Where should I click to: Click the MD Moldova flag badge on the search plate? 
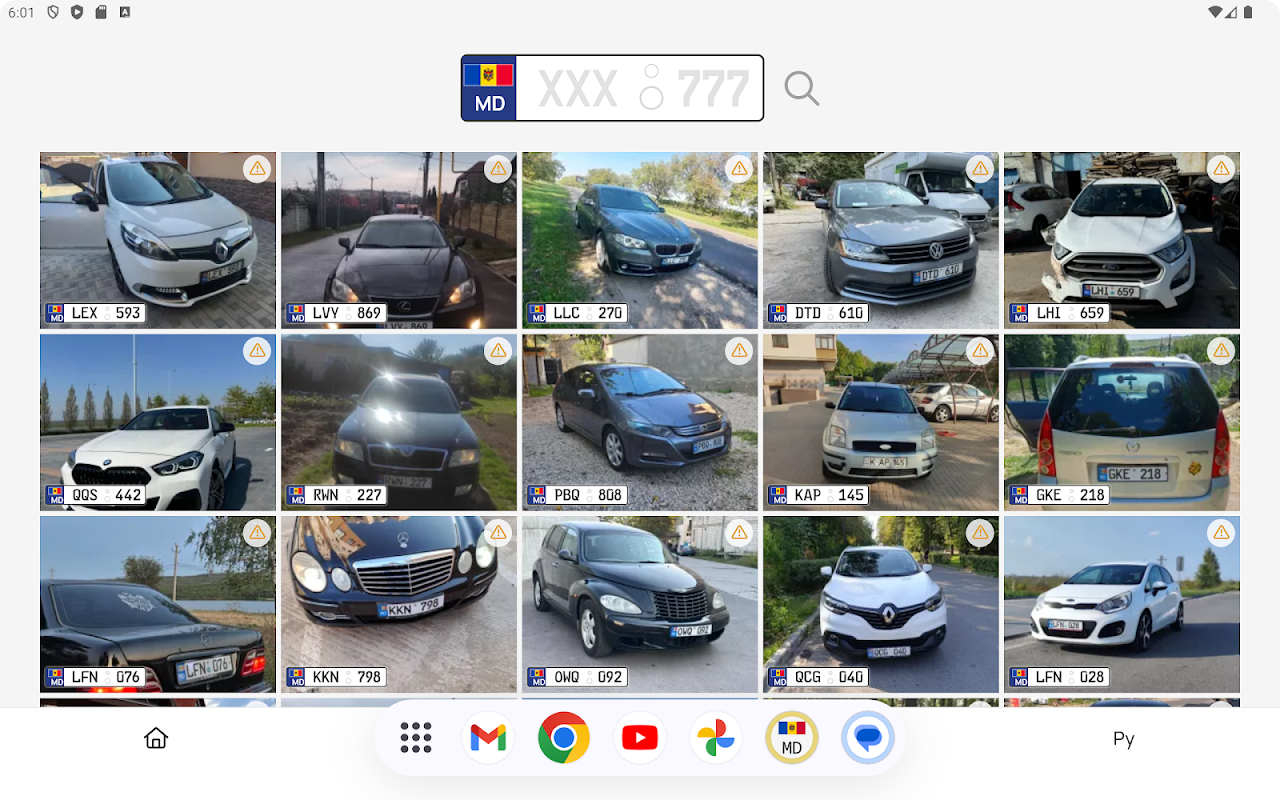(x=489, y=88)
